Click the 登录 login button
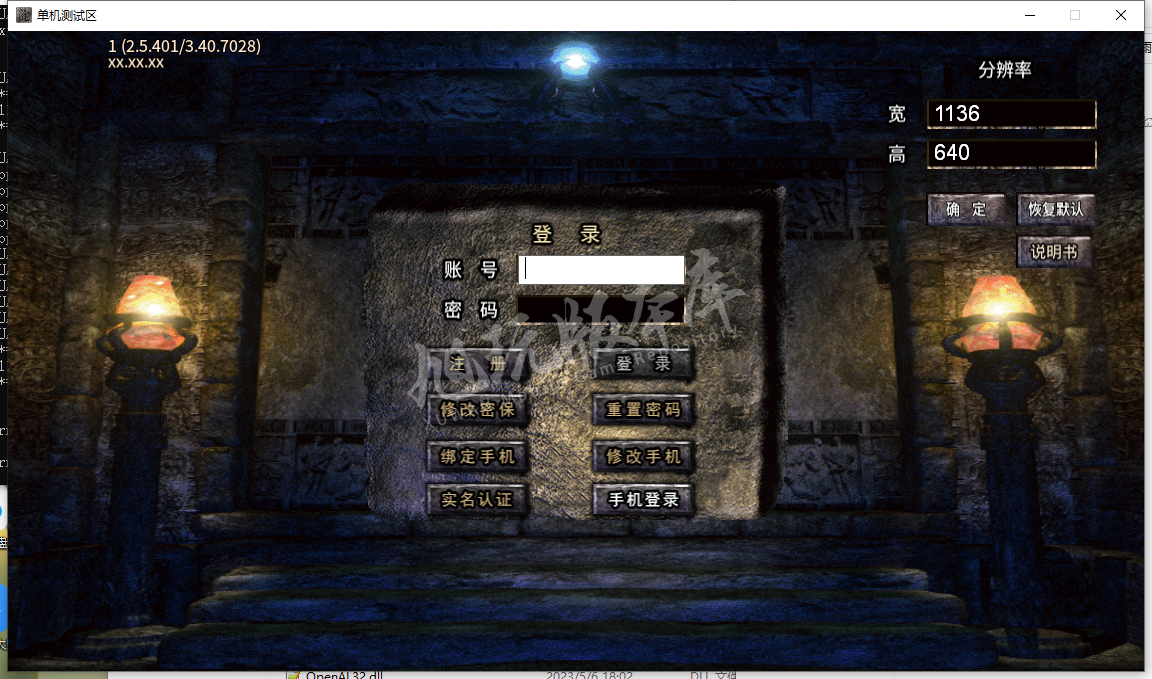Viewport: 1152px width, 679px height. tap(644, 364)
